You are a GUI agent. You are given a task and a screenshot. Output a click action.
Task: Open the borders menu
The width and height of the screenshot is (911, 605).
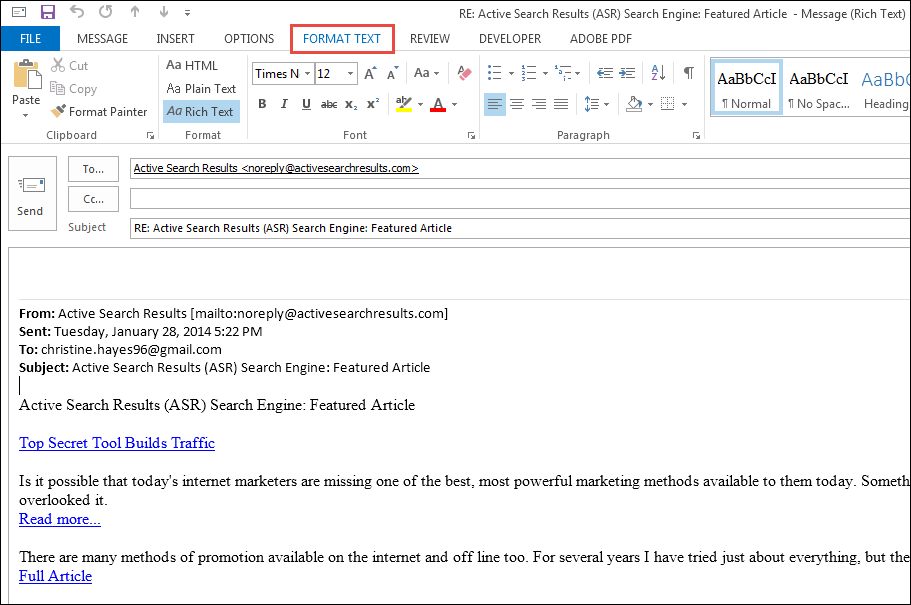pos(684,105)
